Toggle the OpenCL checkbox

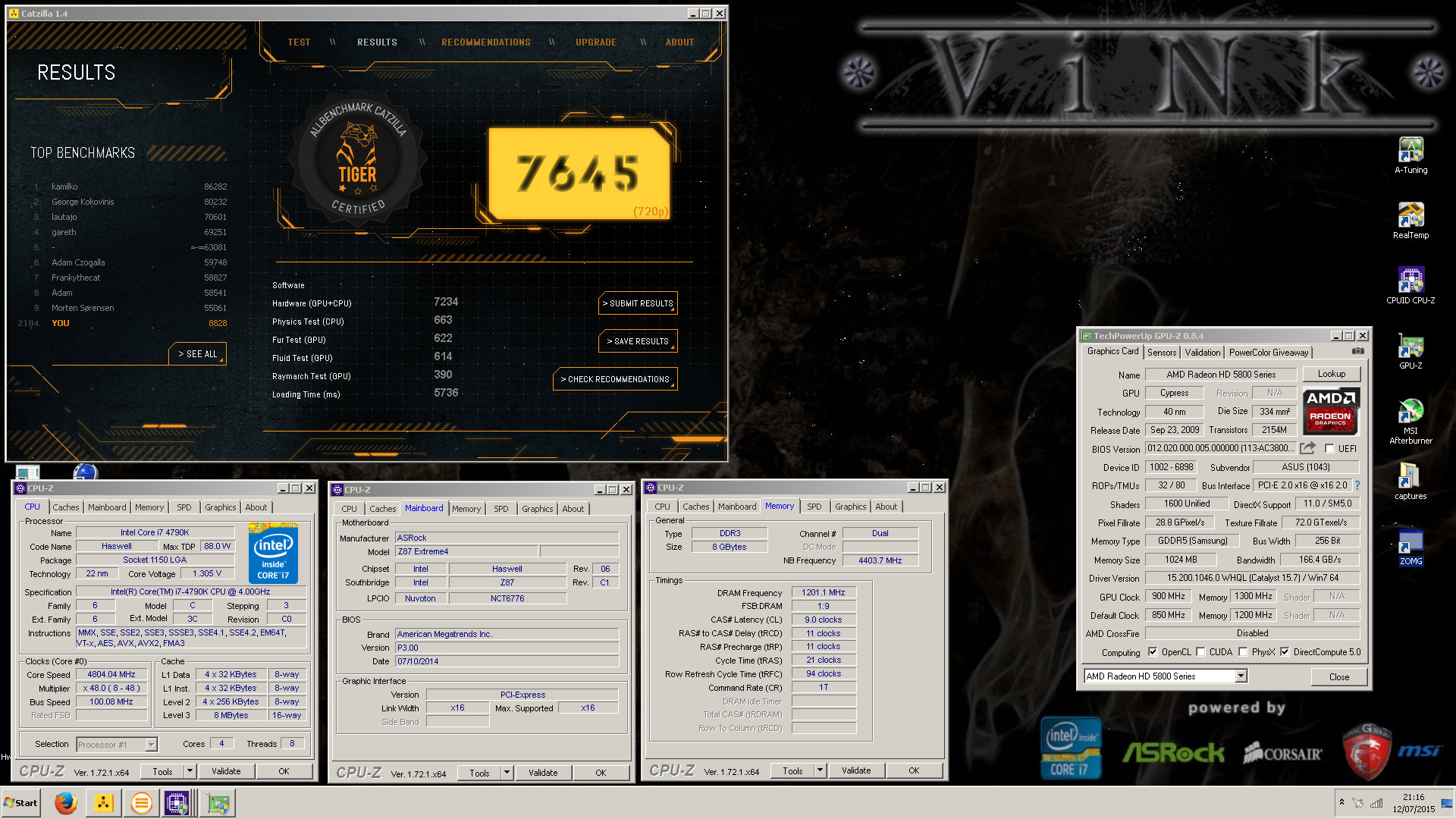(x=1153, y=652)
